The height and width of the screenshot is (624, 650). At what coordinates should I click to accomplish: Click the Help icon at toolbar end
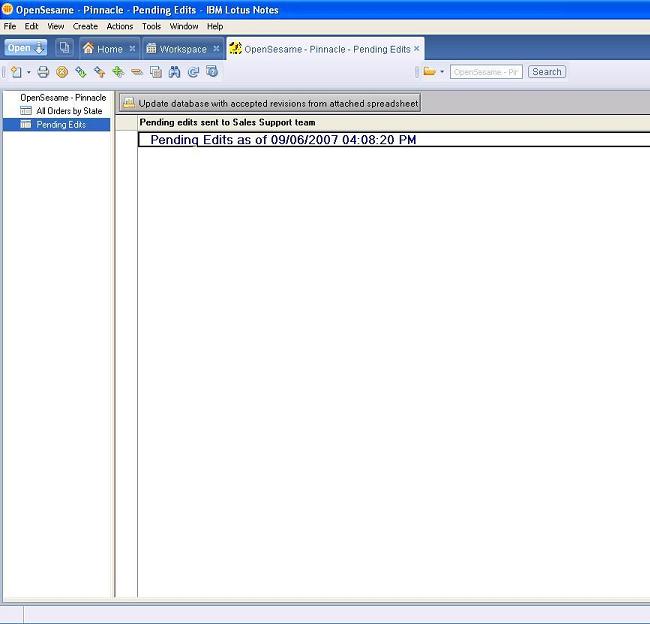coord(212,72)
